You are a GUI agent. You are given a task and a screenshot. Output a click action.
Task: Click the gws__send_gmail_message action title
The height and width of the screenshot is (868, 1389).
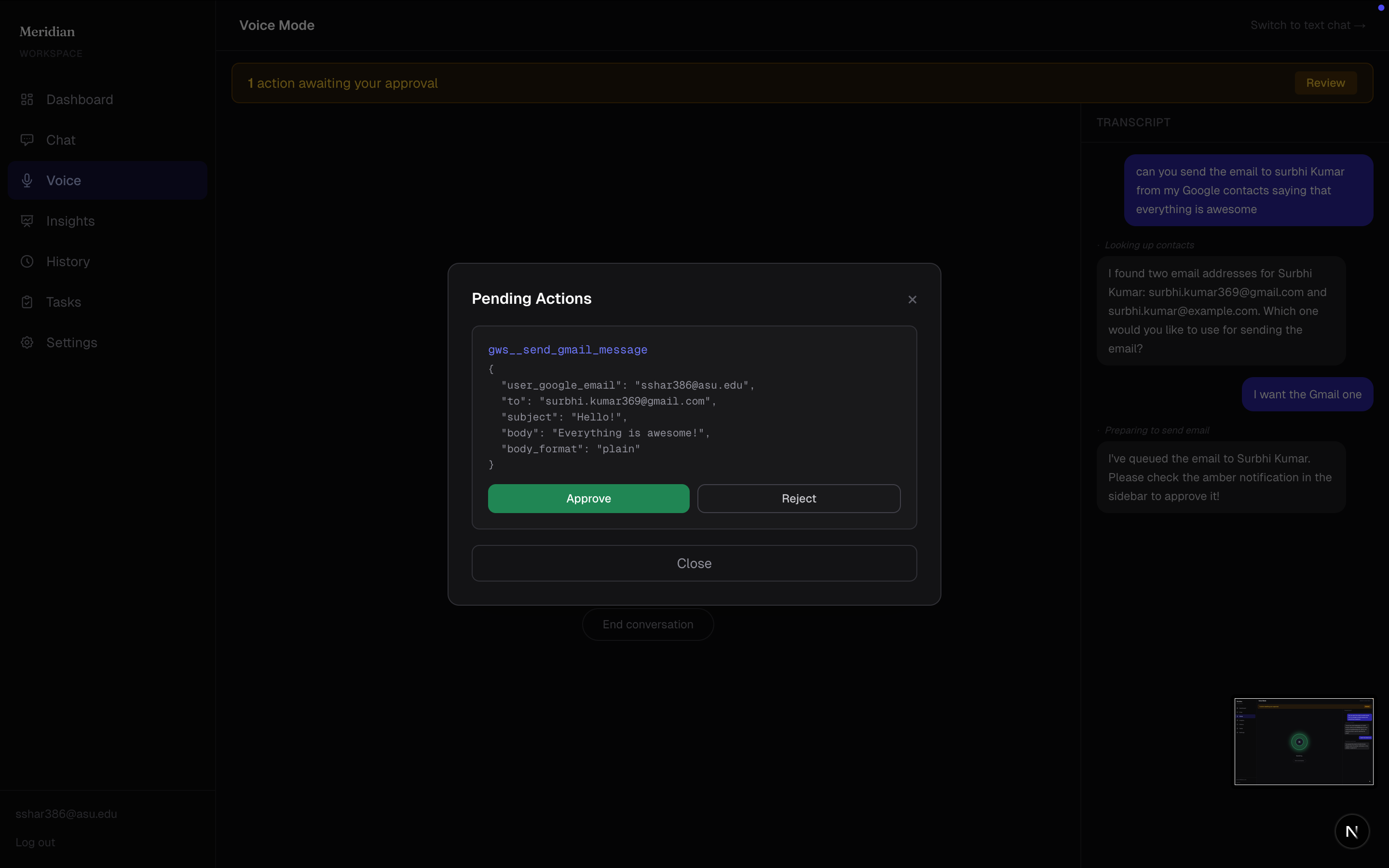click(x=567, y=350)
